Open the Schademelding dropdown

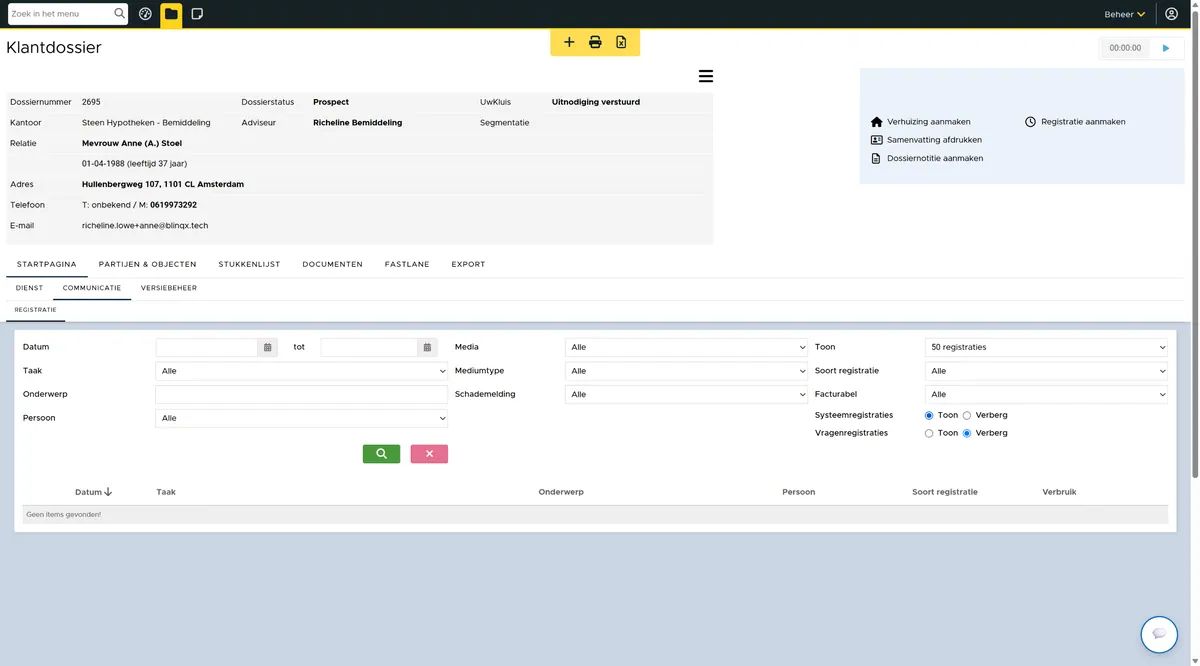(x=686, y=394)
